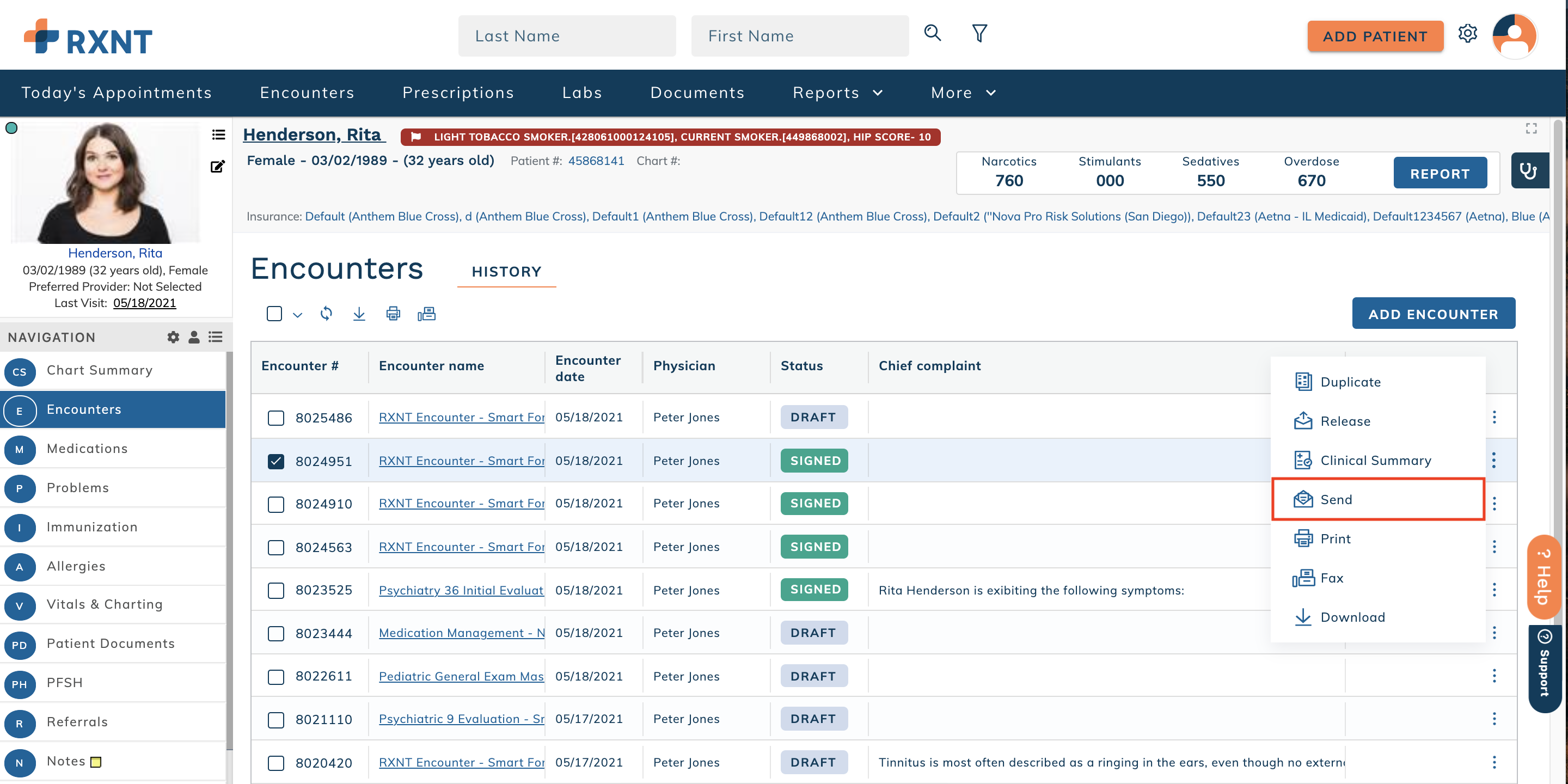This screenshot has height=784, width=1568.
Task: Open navigation settings gear icon
Action: 174,337
